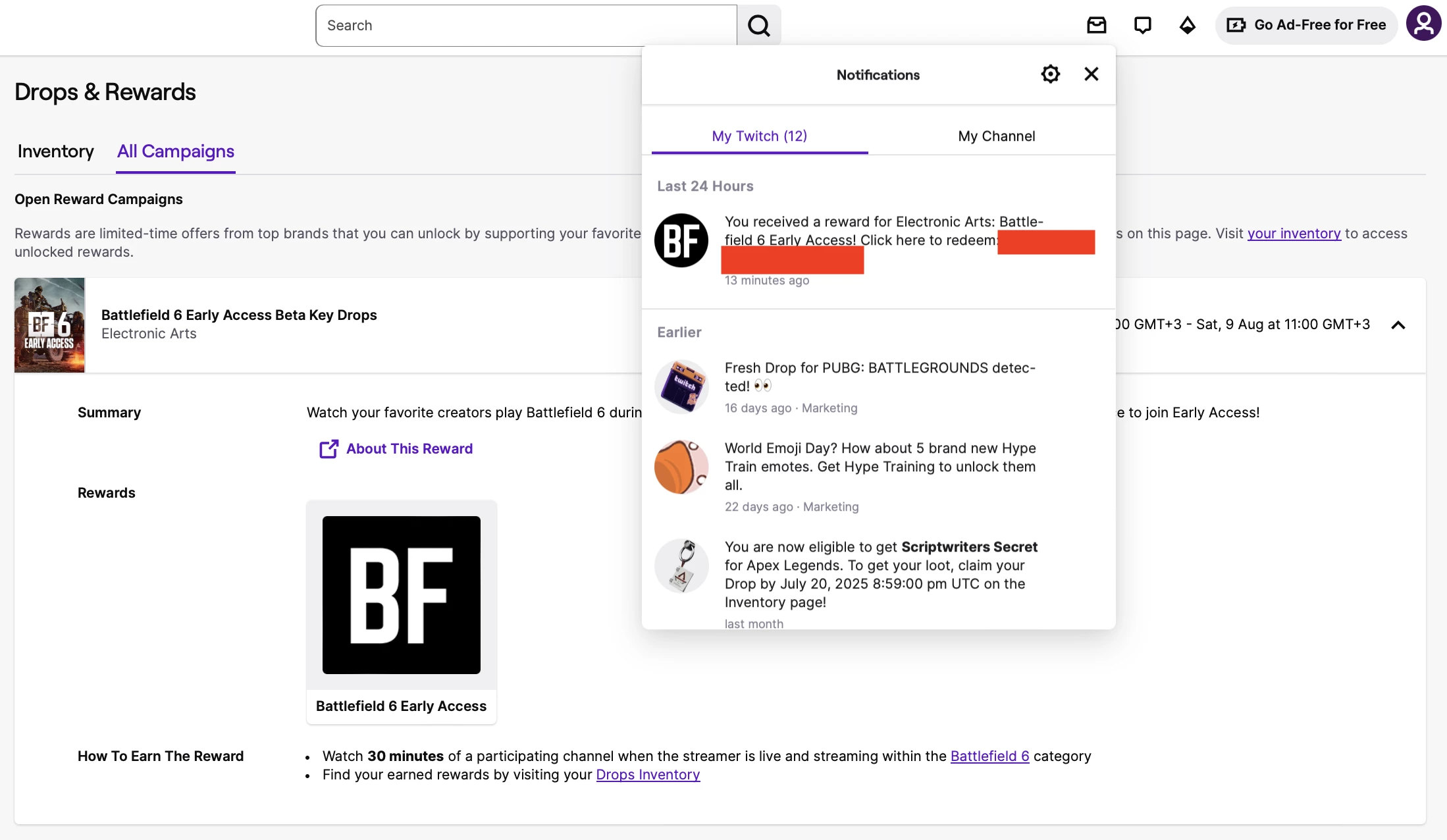Image resolution: width=1447 pixels, height=840 pixels.
Task: Click the Apex Legends charm notification icon
Action: [681, 565]
